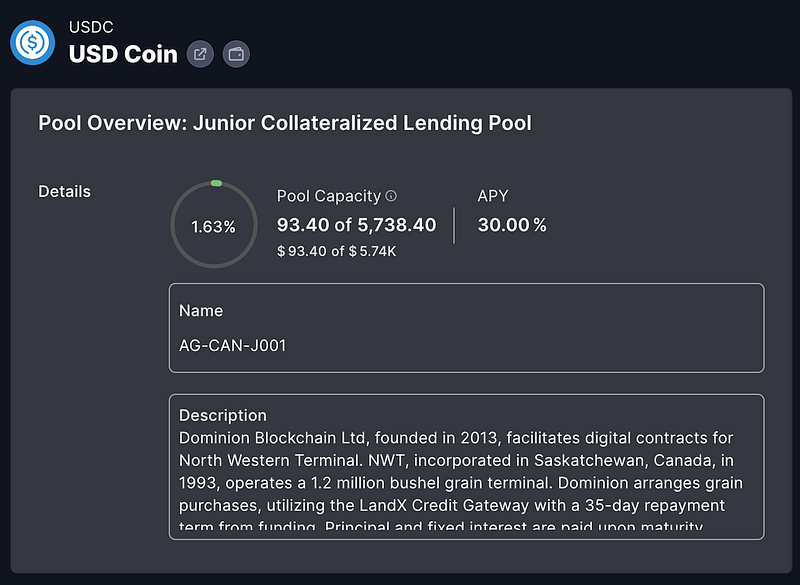This screenshot has width=800, height=585.
Task: Show the Pool Capacity info tooltip icon
Action: pyautogui.click(x=391, y=196)
